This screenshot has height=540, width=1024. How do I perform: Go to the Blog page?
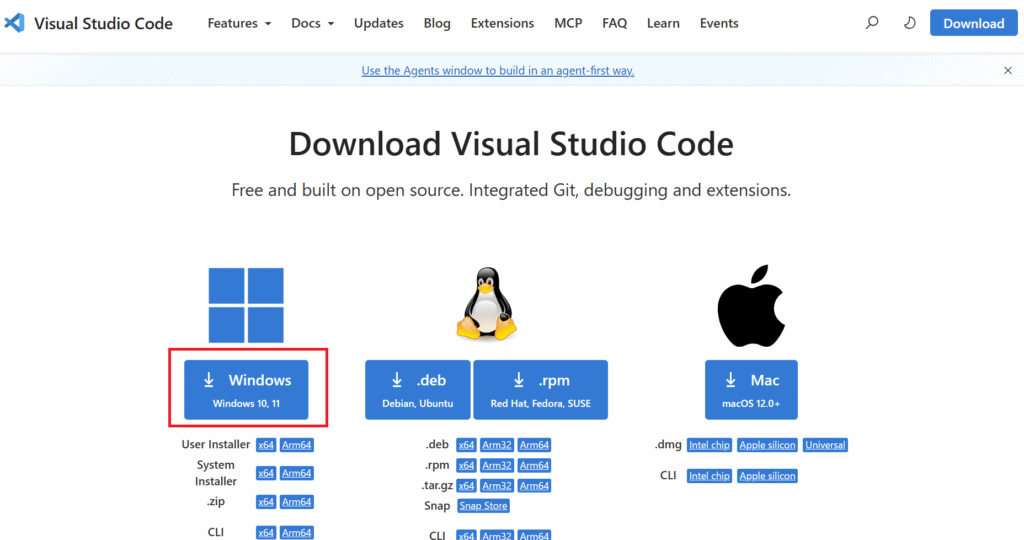tap(437, 23)
